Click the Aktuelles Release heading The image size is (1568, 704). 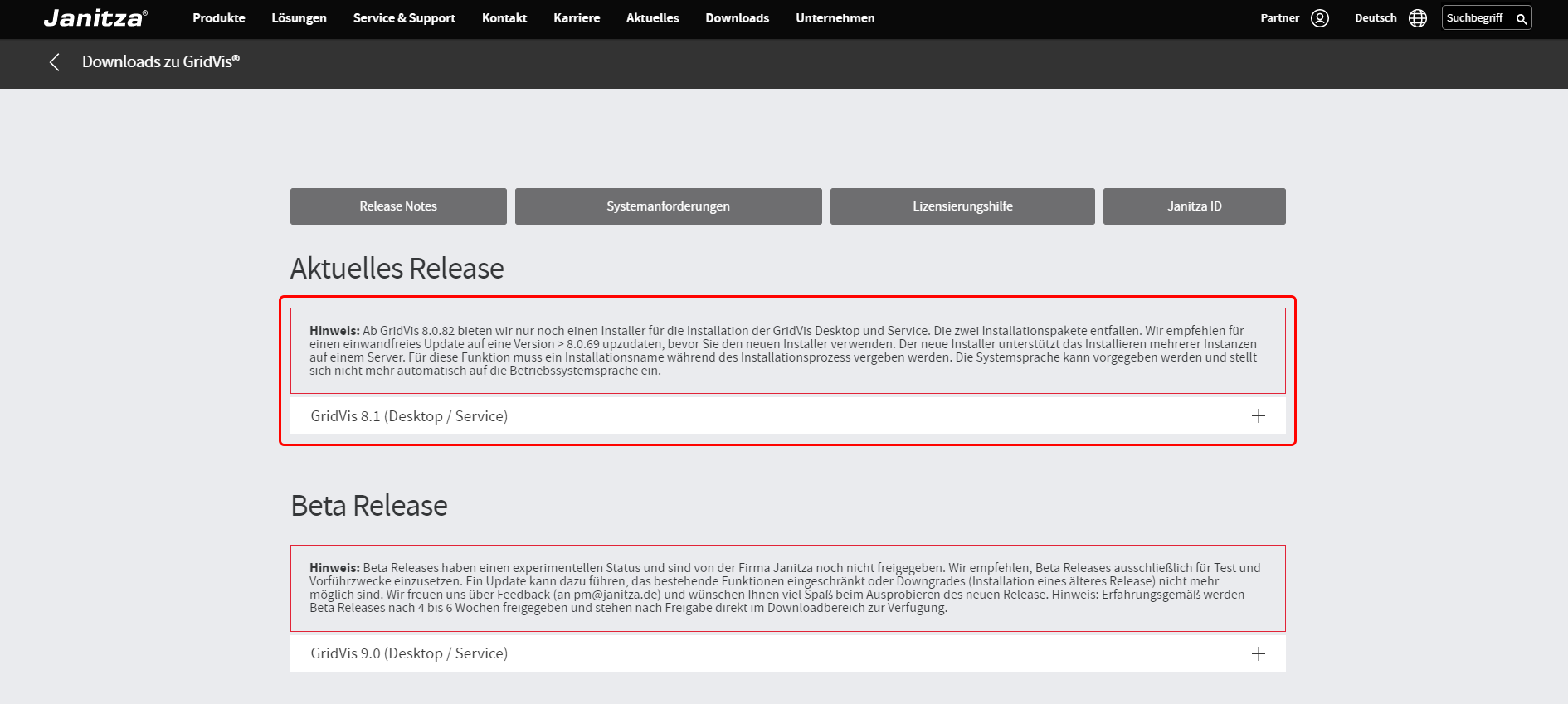397,269
